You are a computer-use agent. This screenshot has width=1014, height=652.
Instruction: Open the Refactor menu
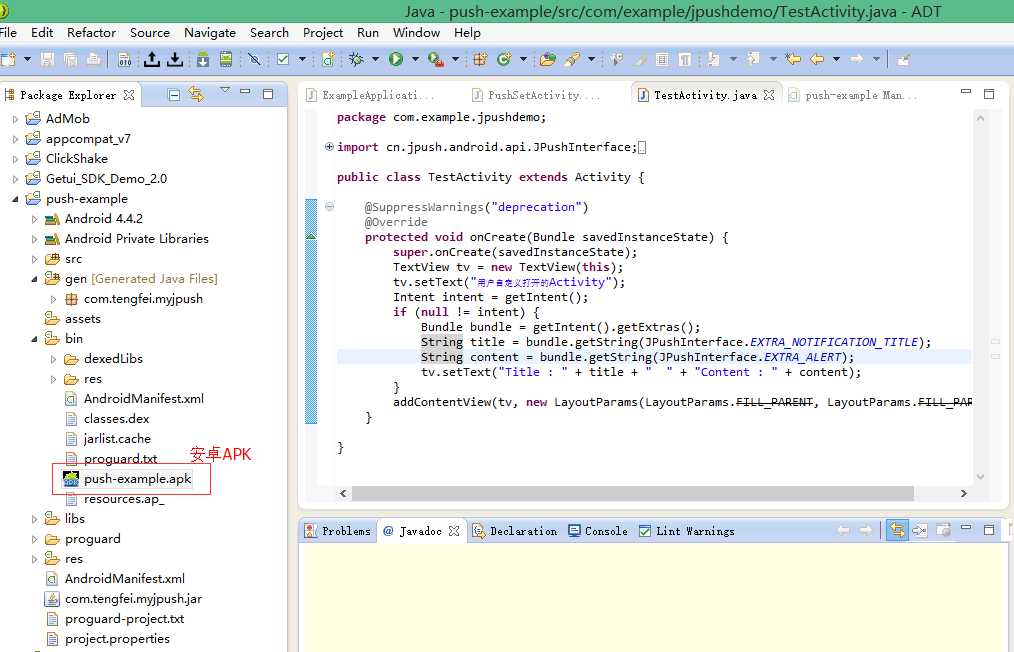(x=91, y=32)
